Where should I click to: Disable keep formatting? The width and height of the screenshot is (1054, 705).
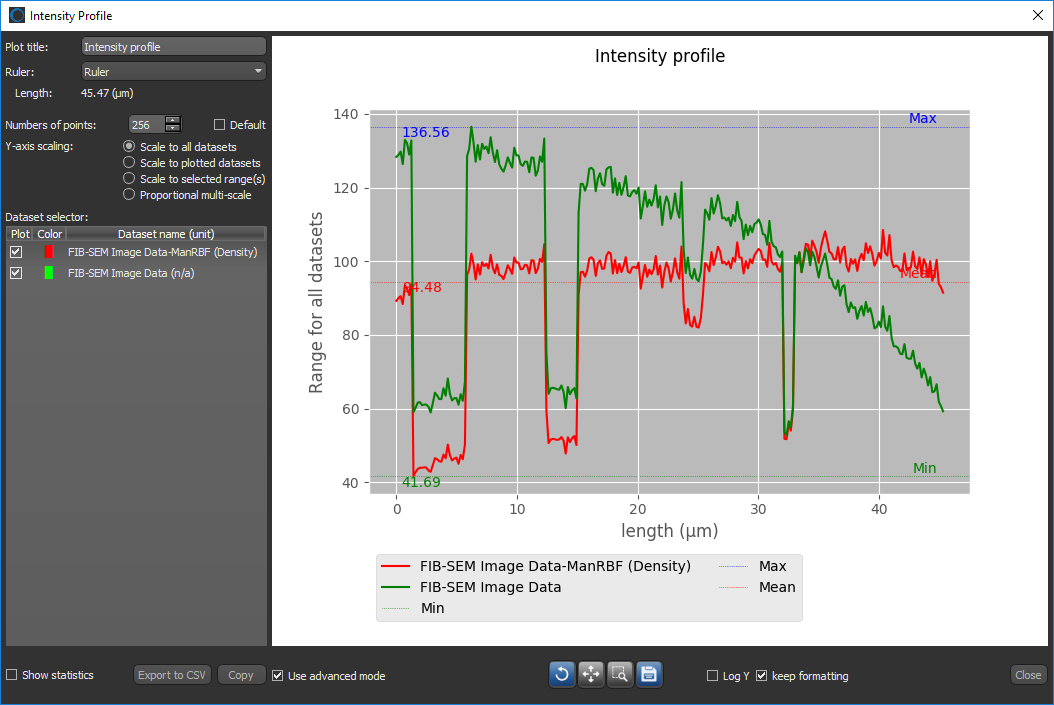[762, 676]
